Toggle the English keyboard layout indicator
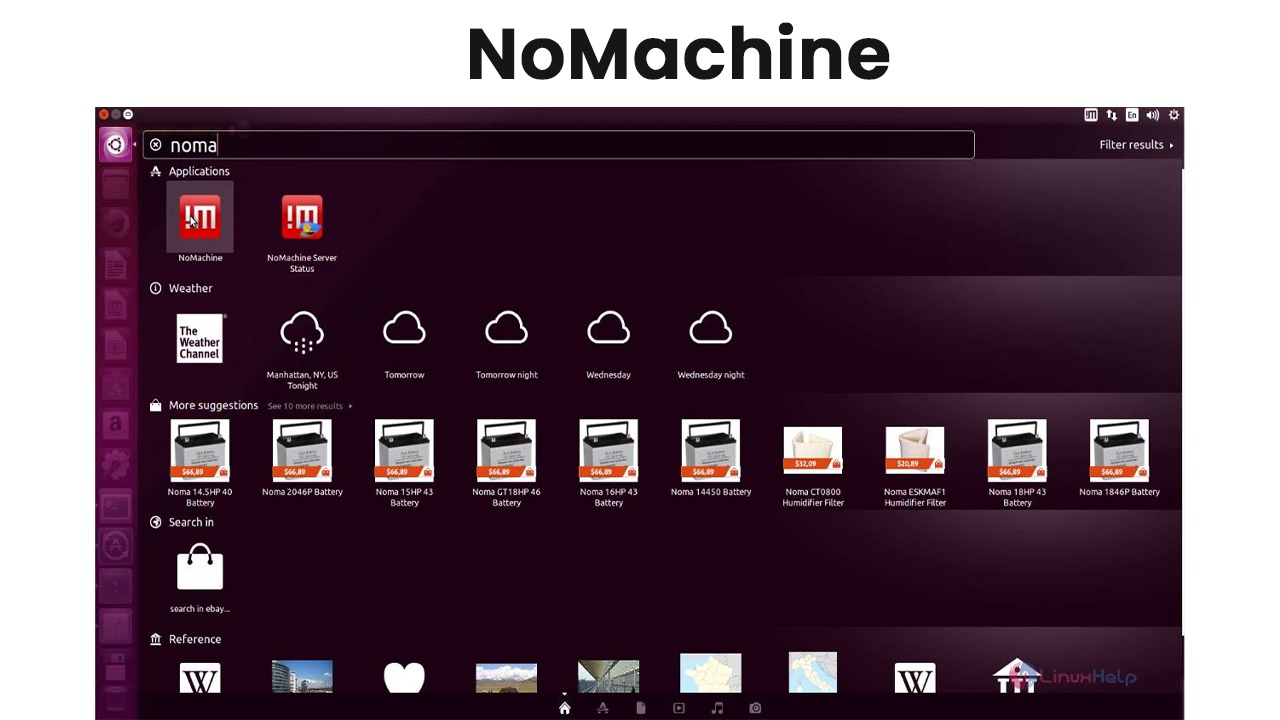The image size is (1280, 720). (1131, 114)
